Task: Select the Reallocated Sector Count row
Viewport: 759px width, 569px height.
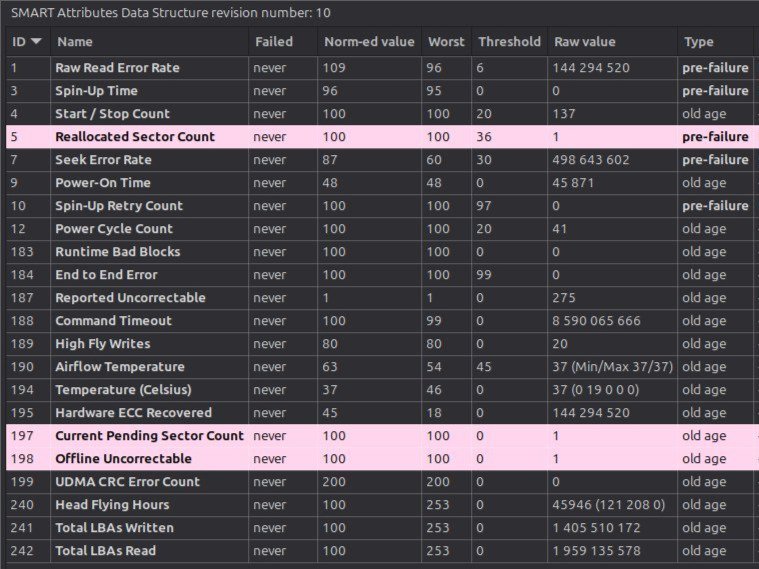Action: [135, 137]
